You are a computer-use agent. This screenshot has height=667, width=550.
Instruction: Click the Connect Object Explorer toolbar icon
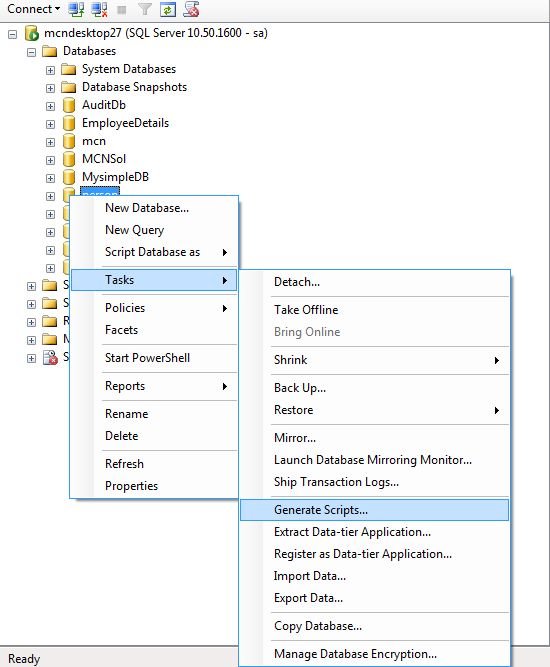tap(77, 9)
